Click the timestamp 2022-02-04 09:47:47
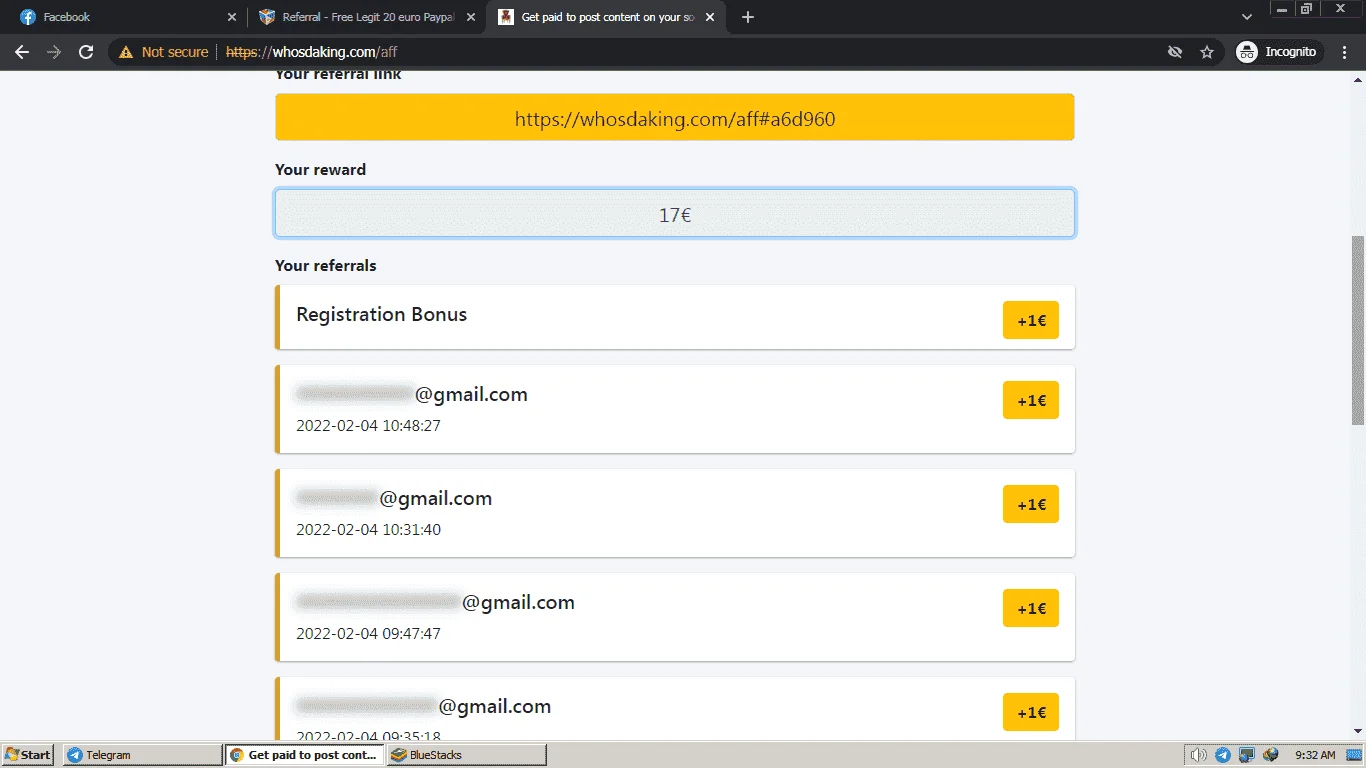The image size is (1366, 768). [x=368, y=634]
